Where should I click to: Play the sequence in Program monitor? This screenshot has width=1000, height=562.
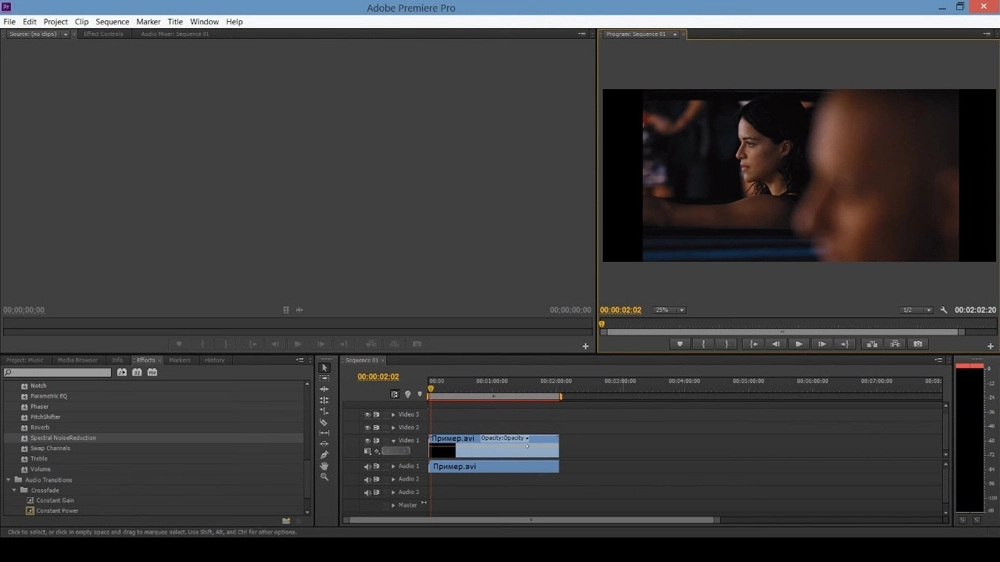point(798,344)
